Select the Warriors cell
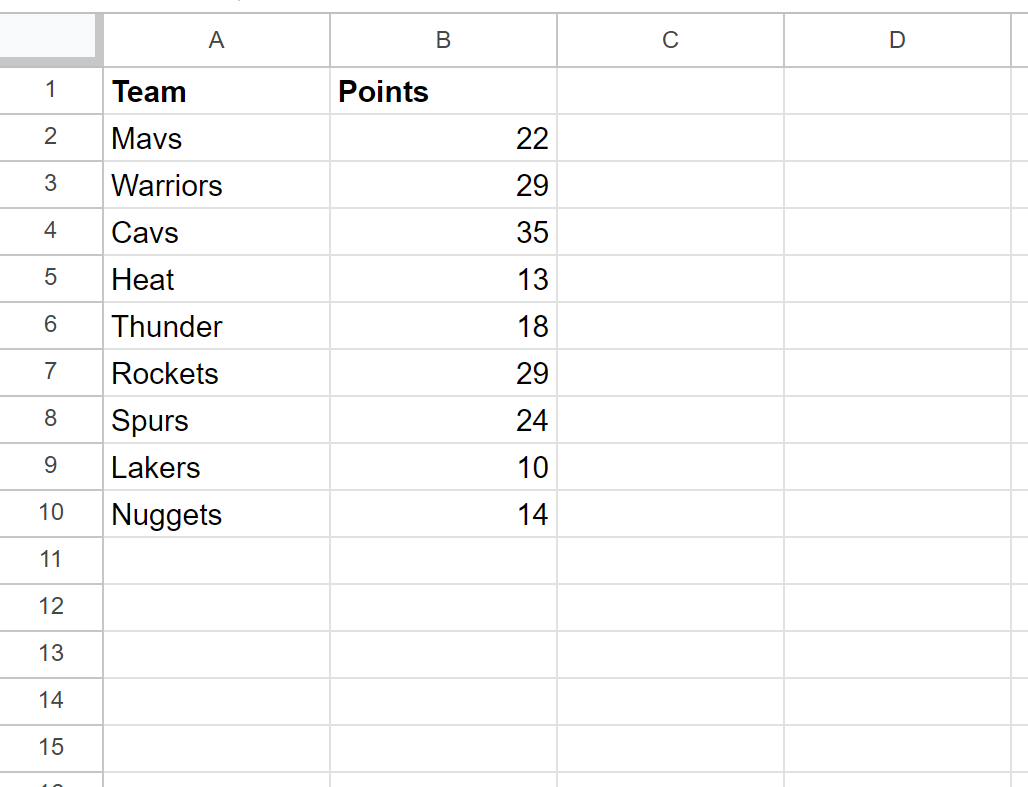 coord(216,185)
